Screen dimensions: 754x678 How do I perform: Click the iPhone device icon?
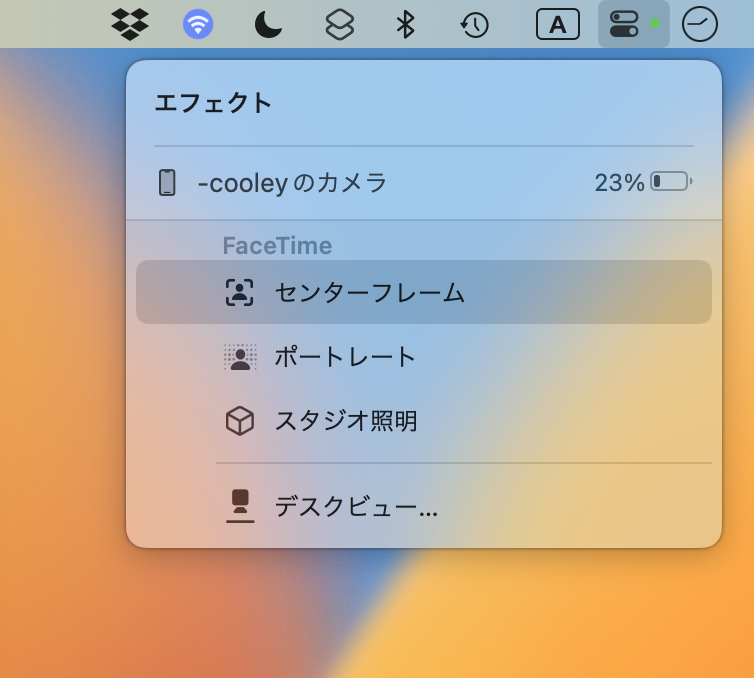pyautogui.click(x=167, y=183)
